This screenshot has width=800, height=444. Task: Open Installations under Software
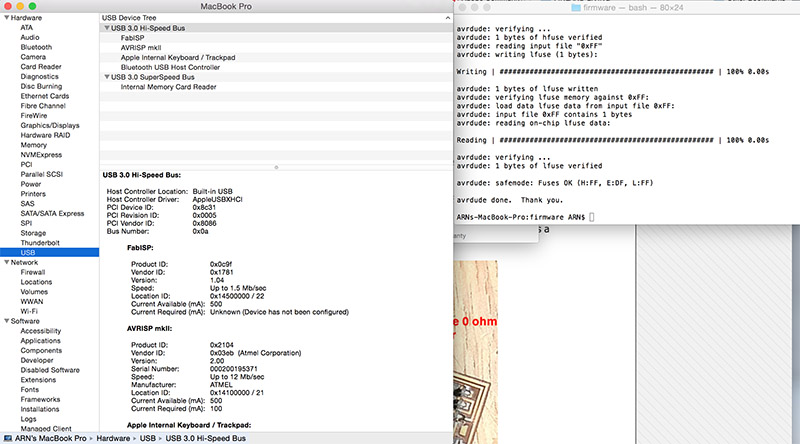pyautogui.click(x=40, y=409)
